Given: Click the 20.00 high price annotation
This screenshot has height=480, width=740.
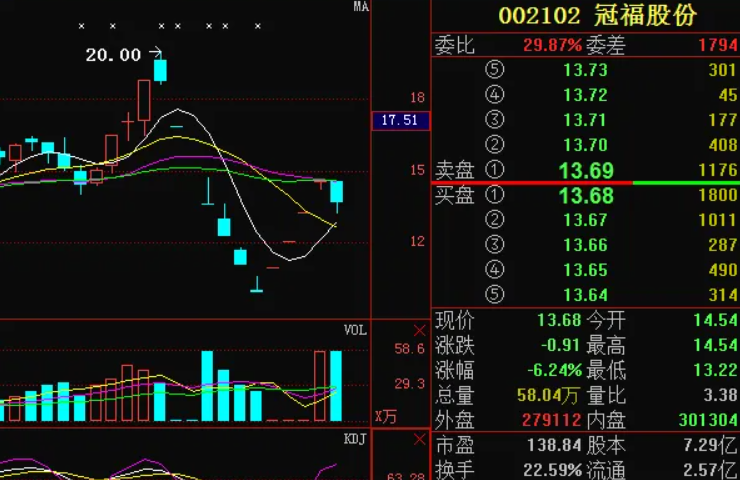Looking at the screenshot, I should [113, 55].
